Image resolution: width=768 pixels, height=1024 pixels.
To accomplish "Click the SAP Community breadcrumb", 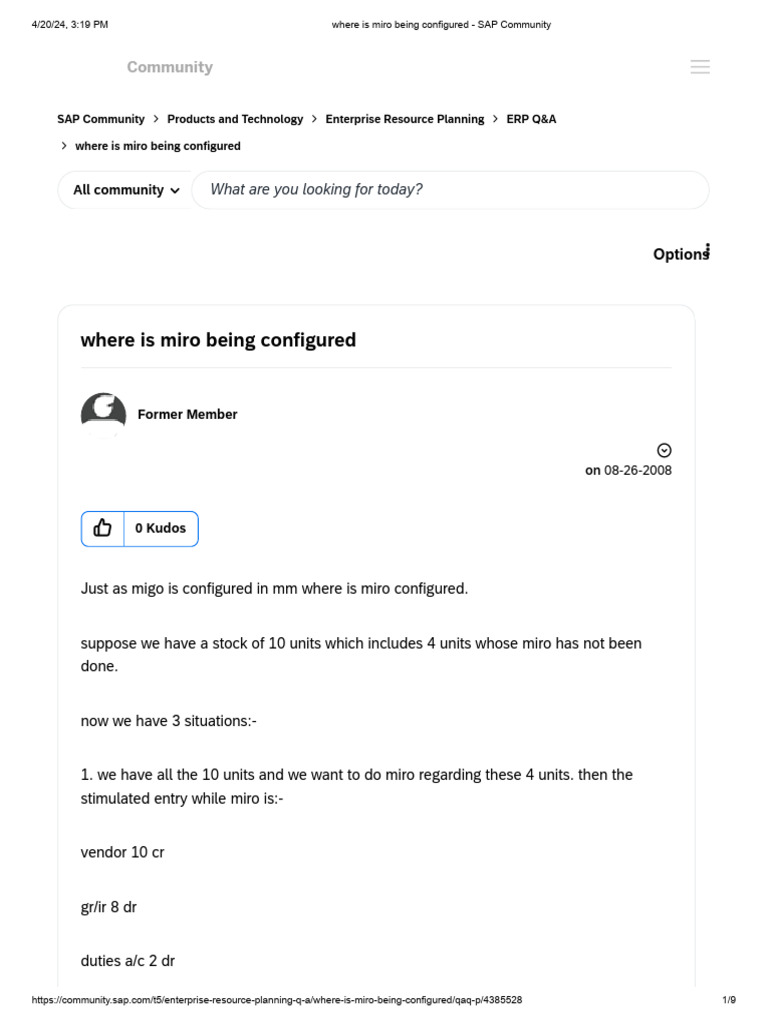I will click(x=101, y=119).
